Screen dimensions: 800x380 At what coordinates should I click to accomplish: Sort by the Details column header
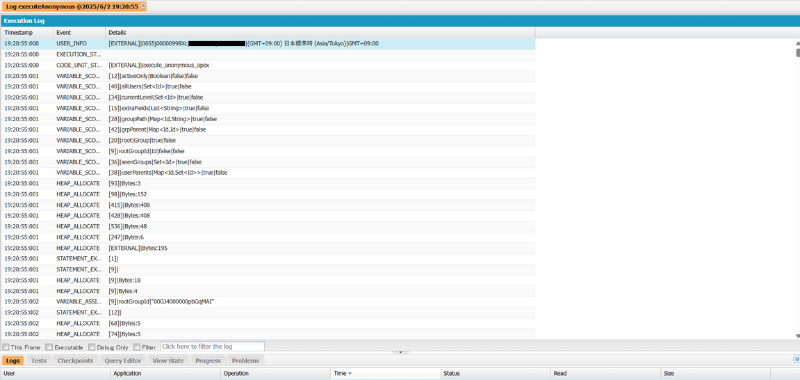pyautogui.click(x=320, y=33)
